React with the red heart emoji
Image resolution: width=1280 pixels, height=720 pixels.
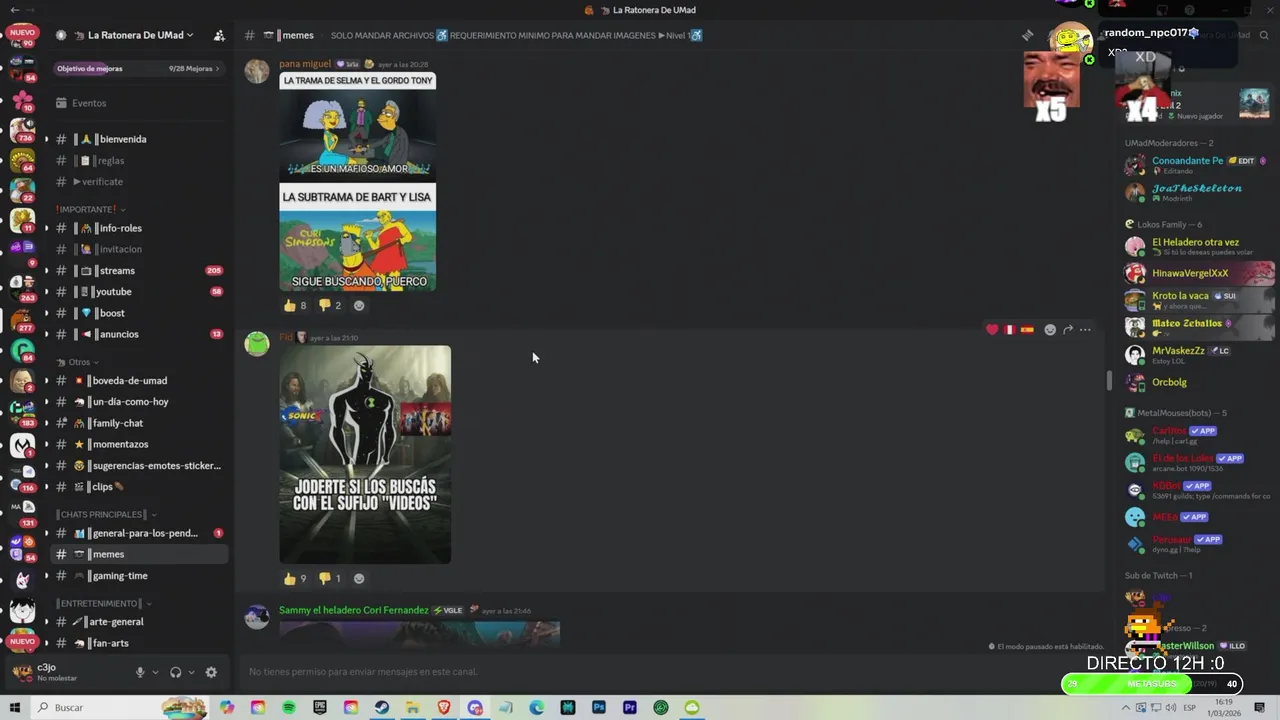(x=992, y=329)
